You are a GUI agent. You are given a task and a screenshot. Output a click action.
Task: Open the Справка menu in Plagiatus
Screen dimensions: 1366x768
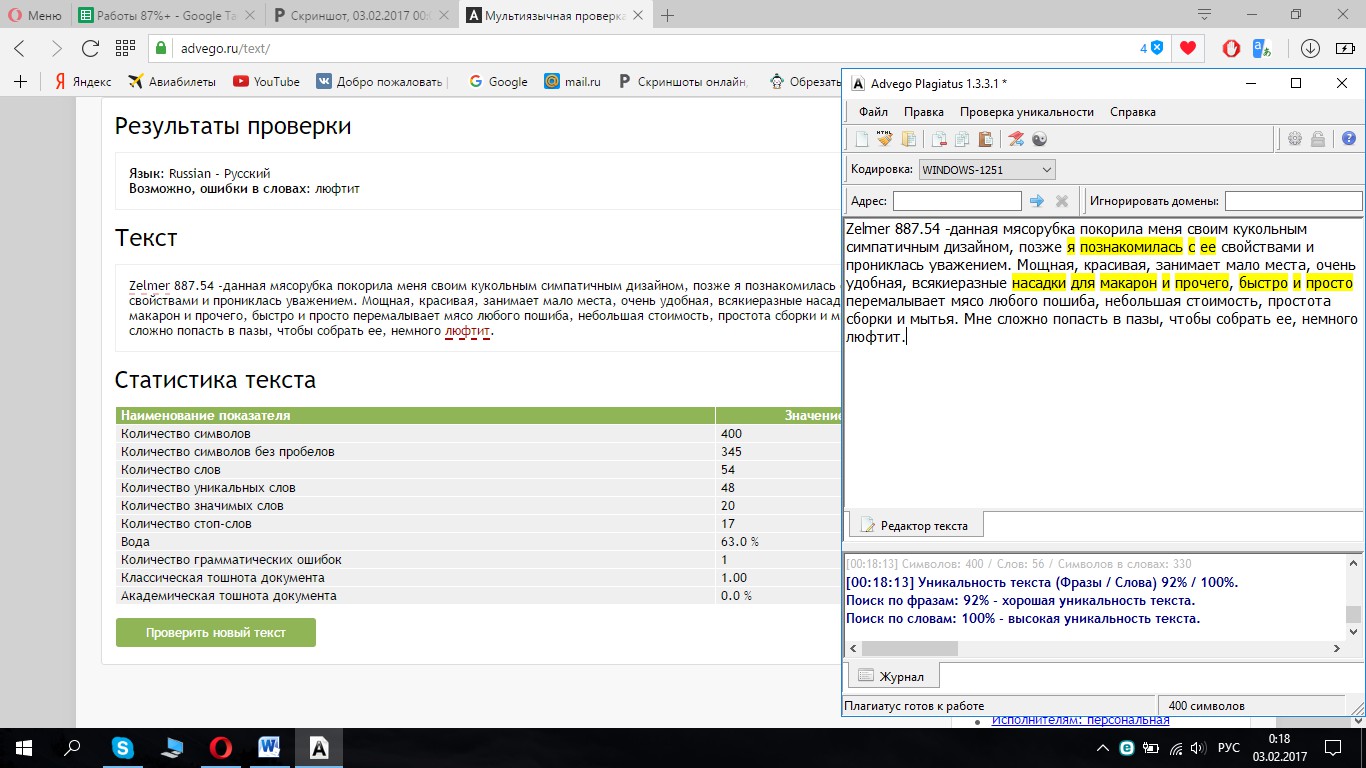point(1133,112)
